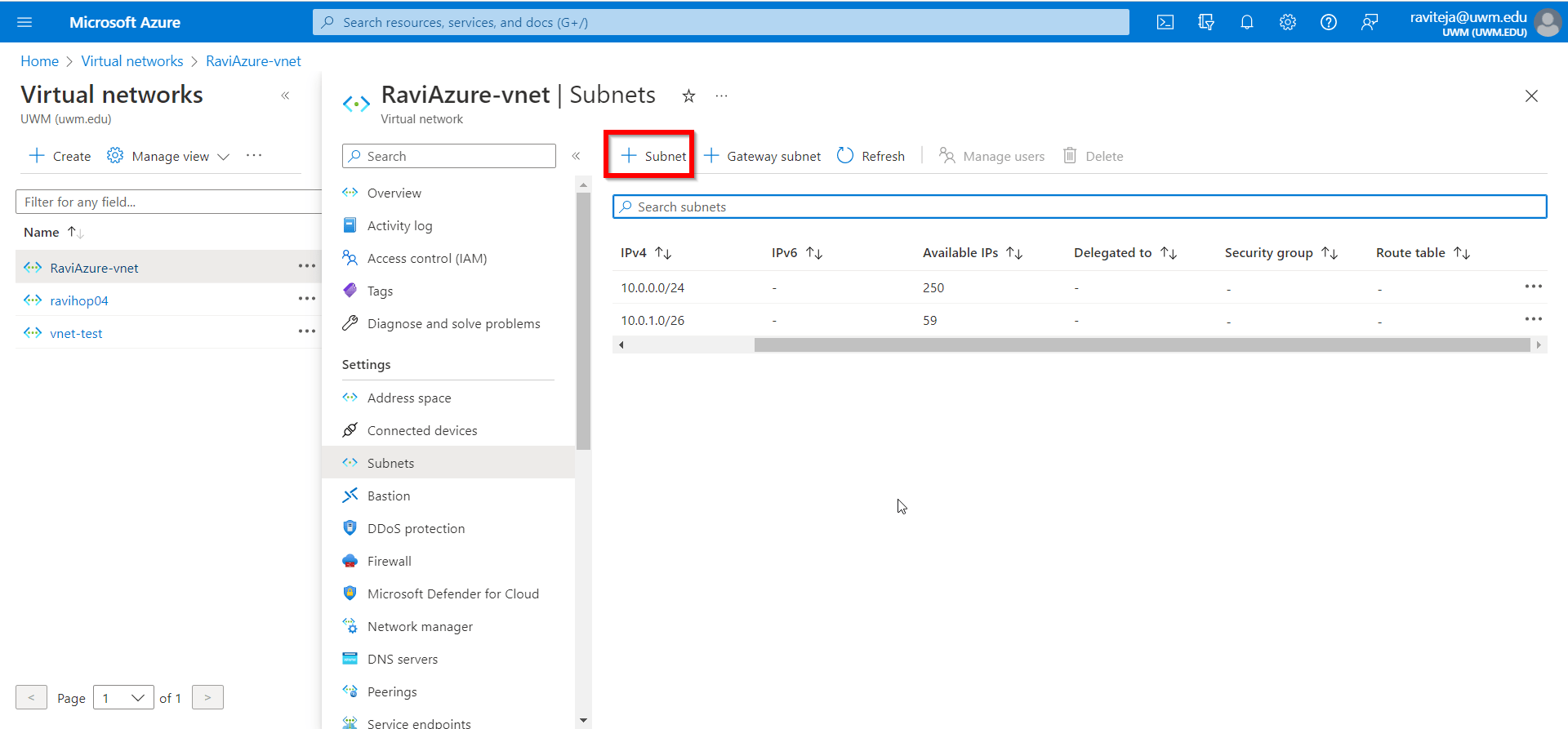The image size is (1568, 729).
Task: Open context menu for ravihop04 row
Action: click(x=306, y=299)
